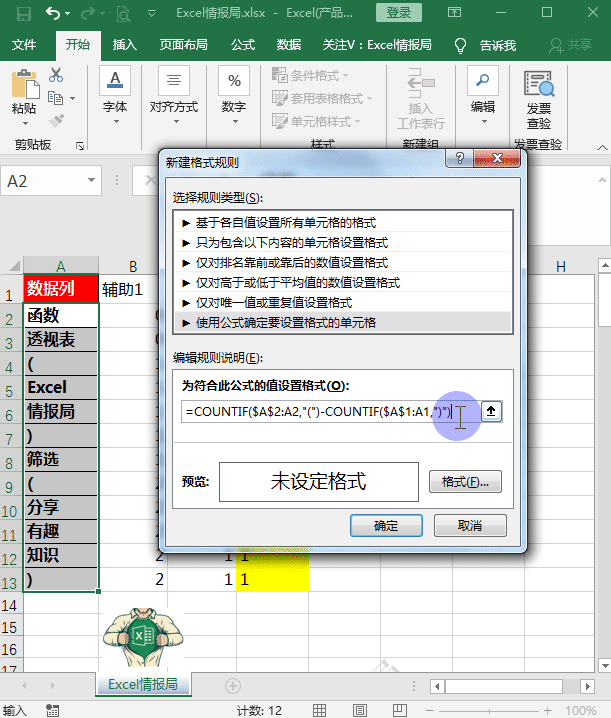Open the 文件 tab

24,45
